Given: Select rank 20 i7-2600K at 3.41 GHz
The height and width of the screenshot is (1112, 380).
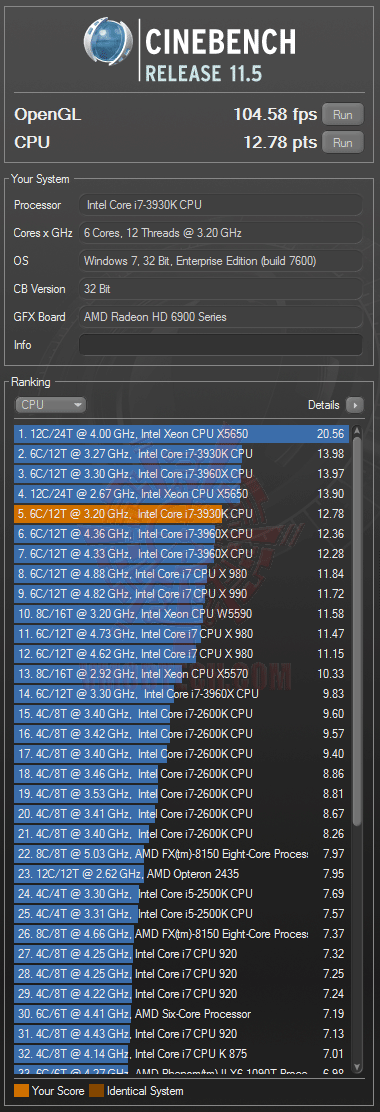Looking at the screenshot, I should tap(181, 813).
